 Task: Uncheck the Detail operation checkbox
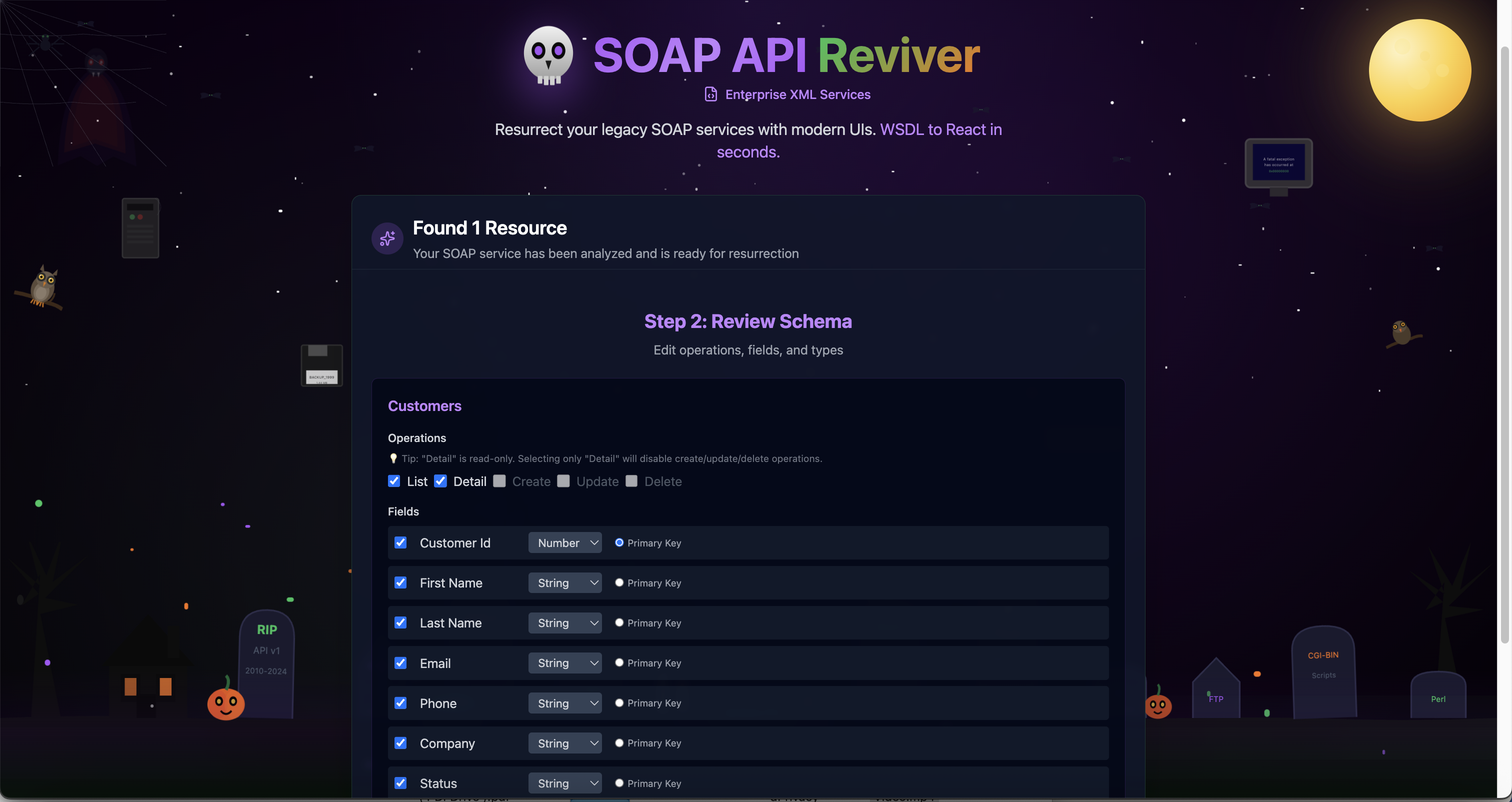440,481
